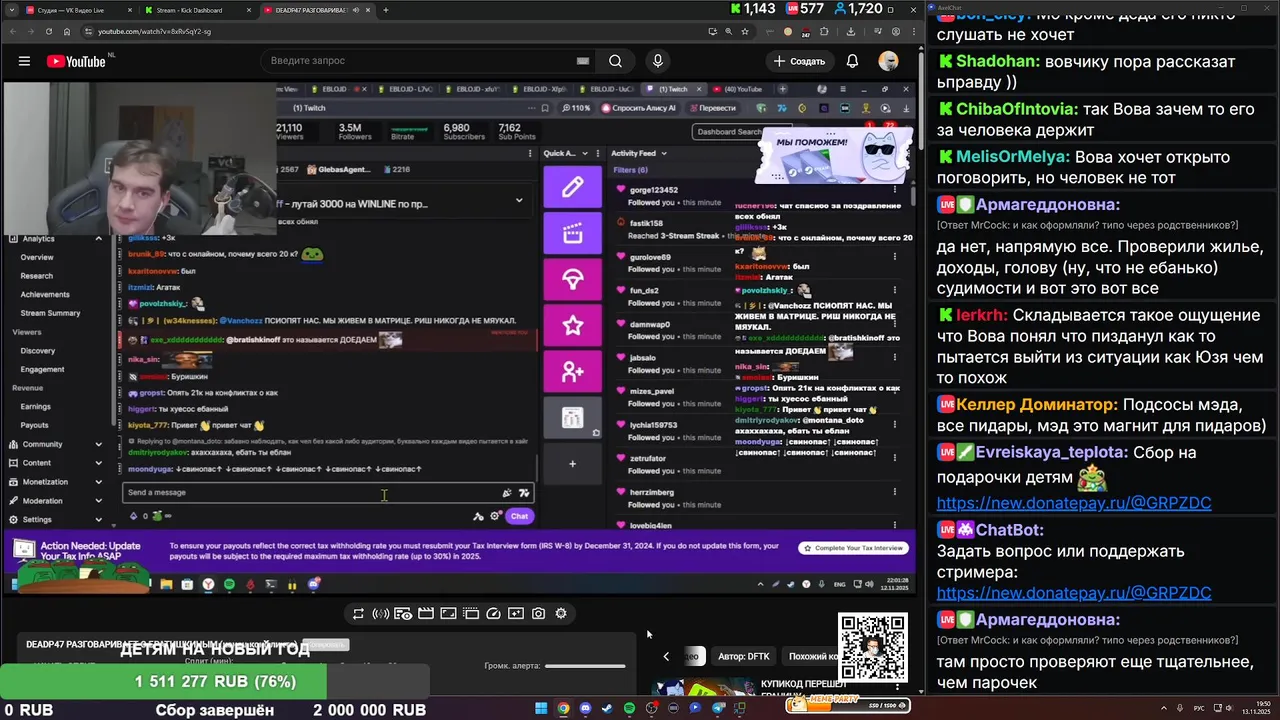Toggle loop icon in player toolbar
The image size is (1280, 720).
pos(358,614)
